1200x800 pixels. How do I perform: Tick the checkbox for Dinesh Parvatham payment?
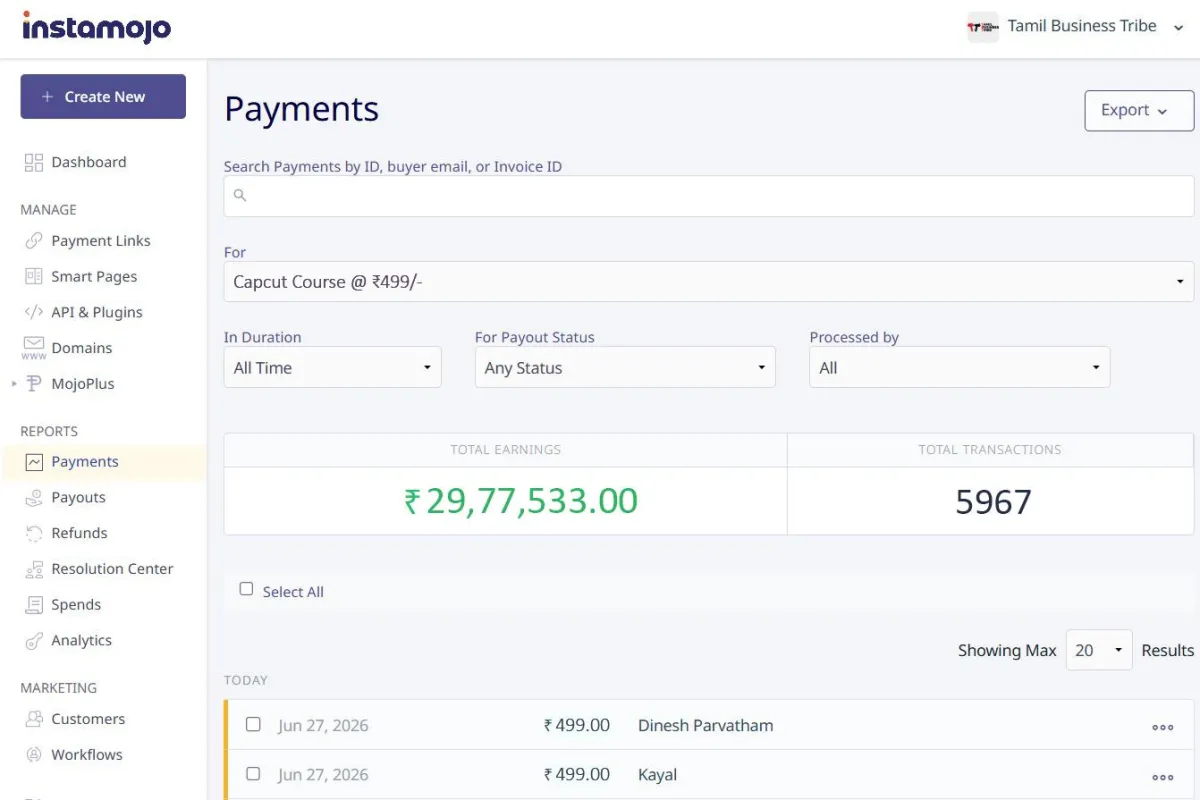point(253,724)
